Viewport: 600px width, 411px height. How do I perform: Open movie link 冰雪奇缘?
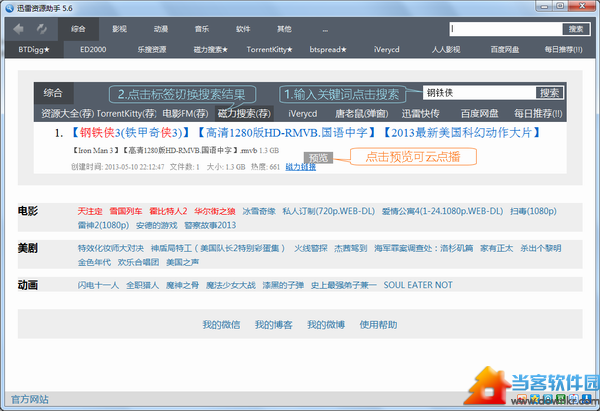pyautogui.click(x=259, y=211)
